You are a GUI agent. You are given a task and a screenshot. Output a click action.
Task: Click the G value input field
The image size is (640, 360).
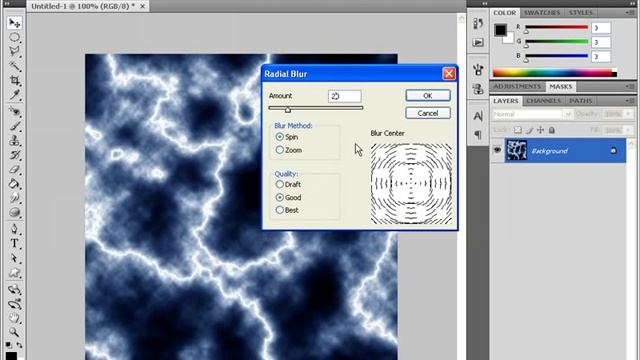[601, 42]
